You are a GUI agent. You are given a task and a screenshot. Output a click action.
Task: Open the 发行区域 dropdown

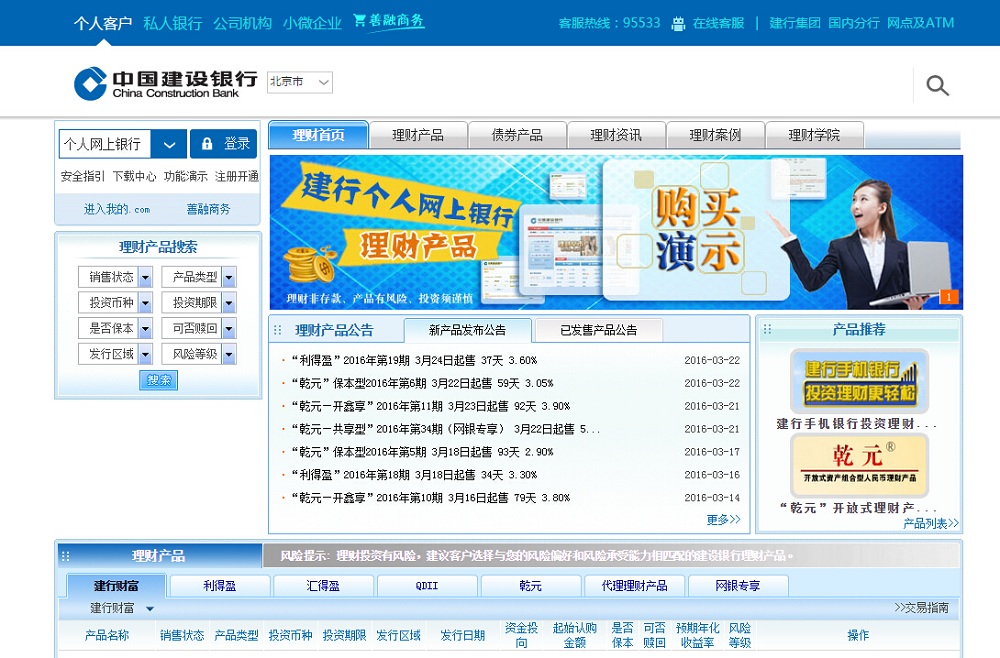[115, 353]
